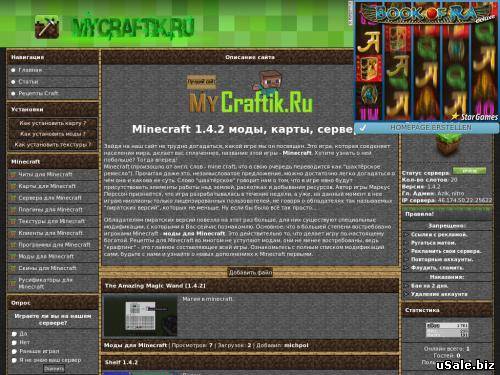The height and width of the screenshot is (375, 500).
Task: Click the icon beside Читы для Minecraft
Action: [13, 175]
